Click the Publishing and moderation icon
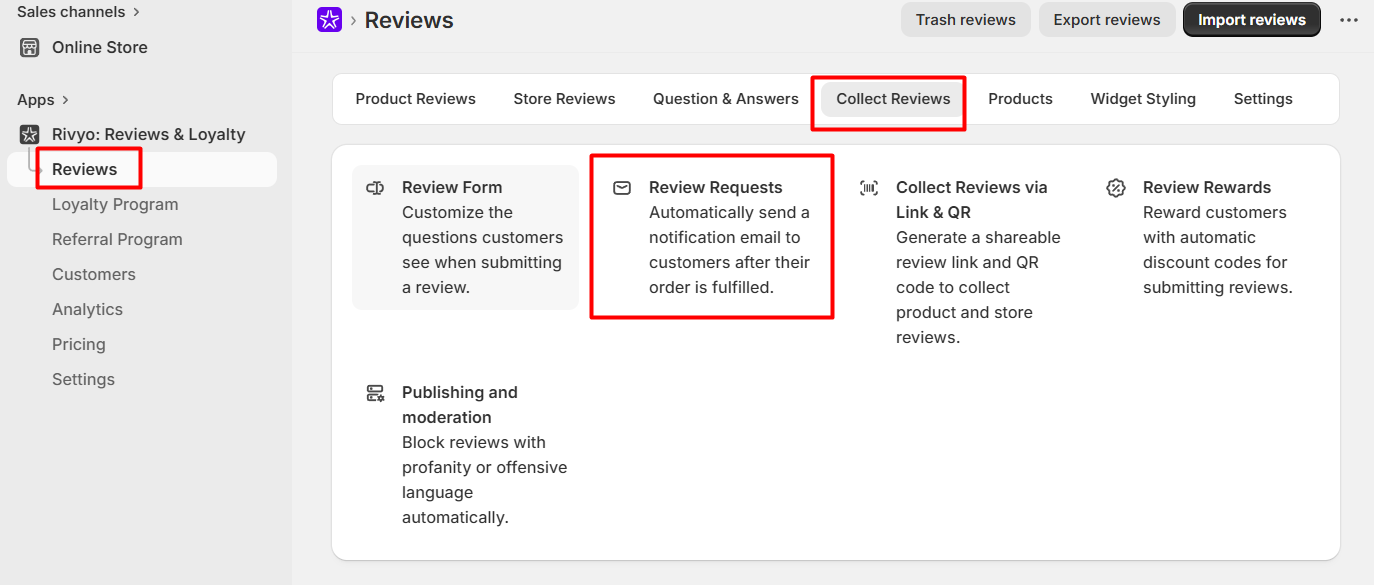This screenshot has width=1374, height=585. [x=375, y=393]
